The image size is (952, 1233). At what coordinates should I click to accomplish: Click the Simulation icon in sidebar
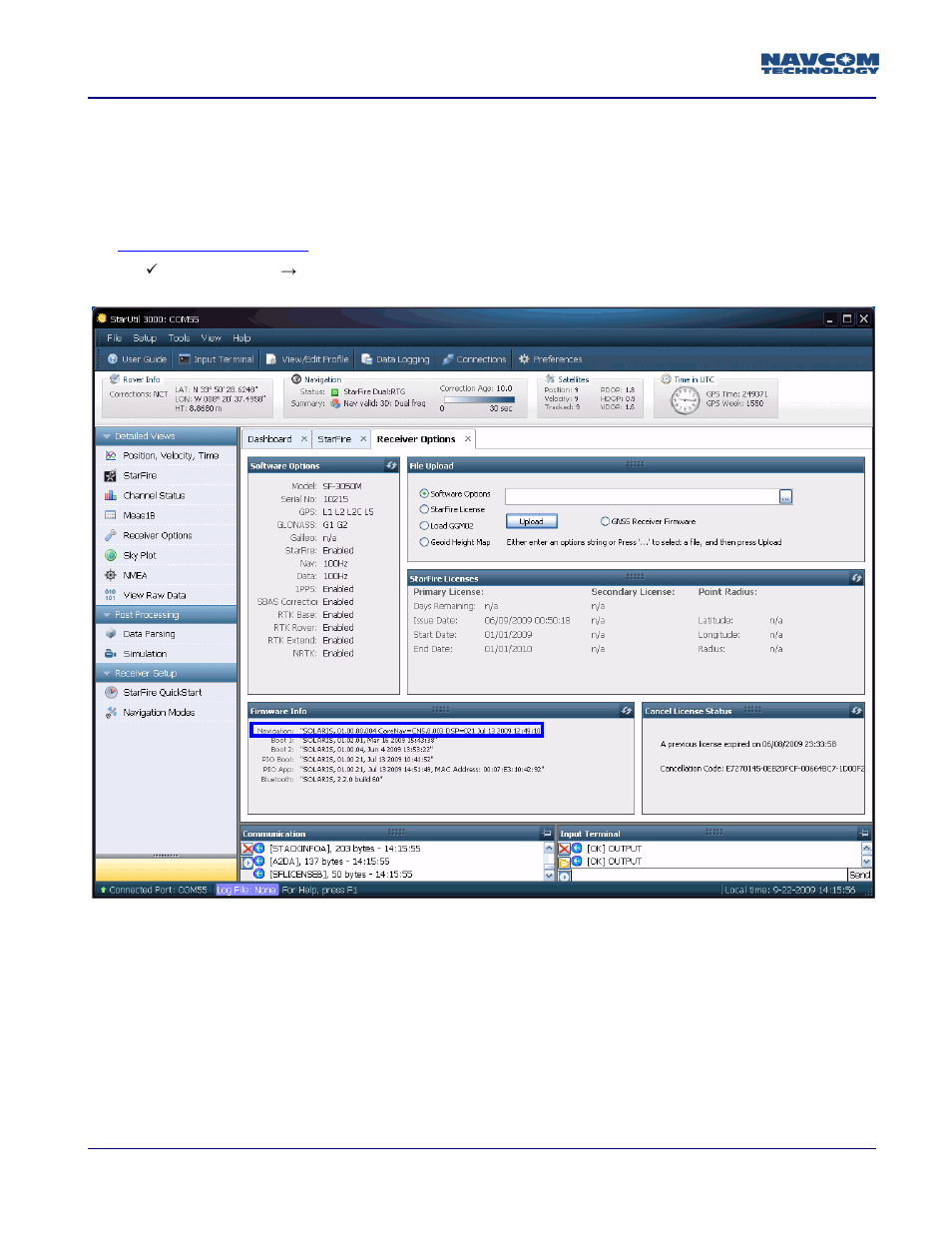click(x=111, y=654)
